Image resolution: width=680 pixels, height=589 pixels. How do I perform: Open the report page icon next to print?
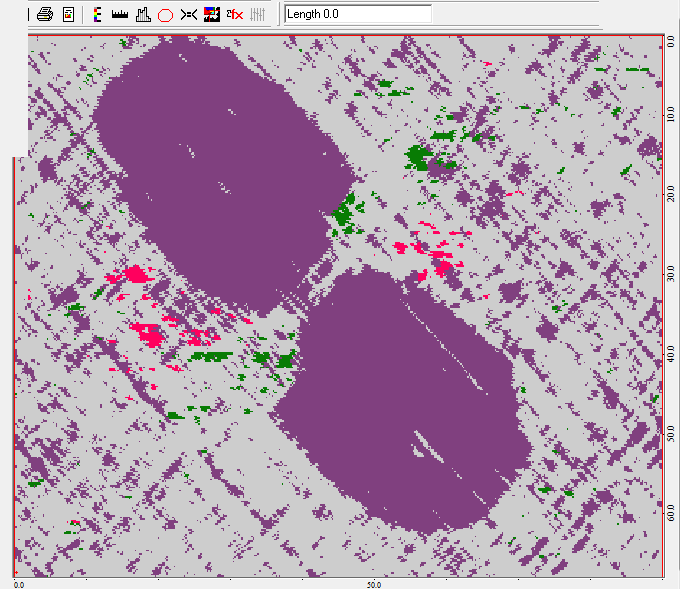(69, 15)
